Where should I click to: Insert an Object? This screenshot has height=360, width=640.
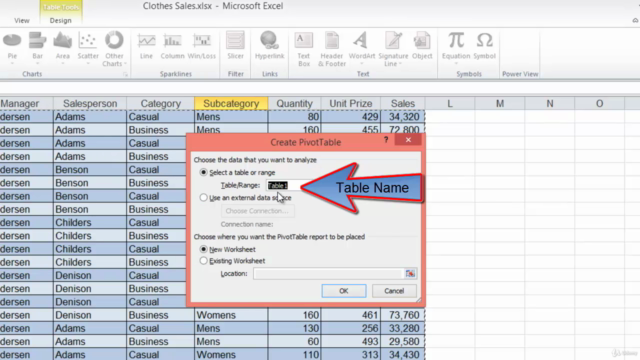(x=422, y=46)
